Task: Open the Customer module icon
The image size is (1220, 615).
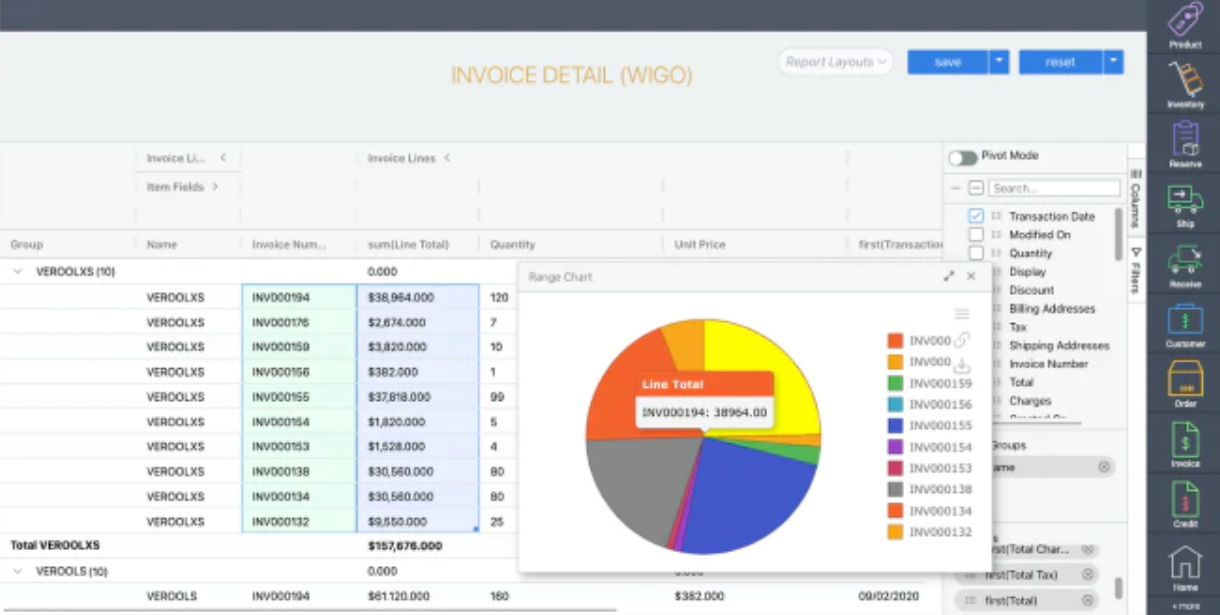Action: (x=1185, y=325)
